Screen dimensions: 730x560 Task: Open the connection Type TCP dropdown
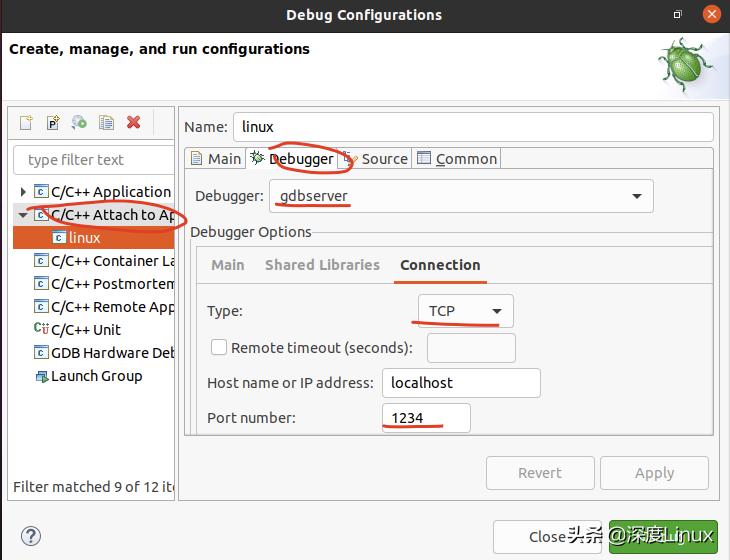click(496, 311)
